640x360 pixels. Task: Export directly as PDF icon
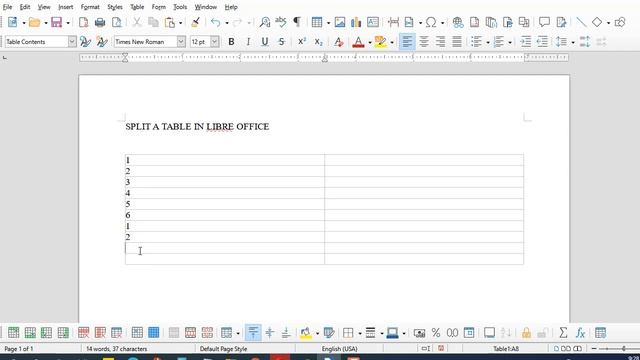click(x=84, y=22)
